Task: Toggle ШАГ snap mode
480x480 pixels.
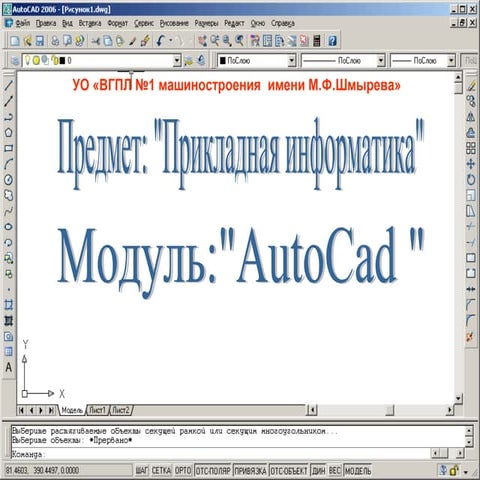Action: coord(142,470)
